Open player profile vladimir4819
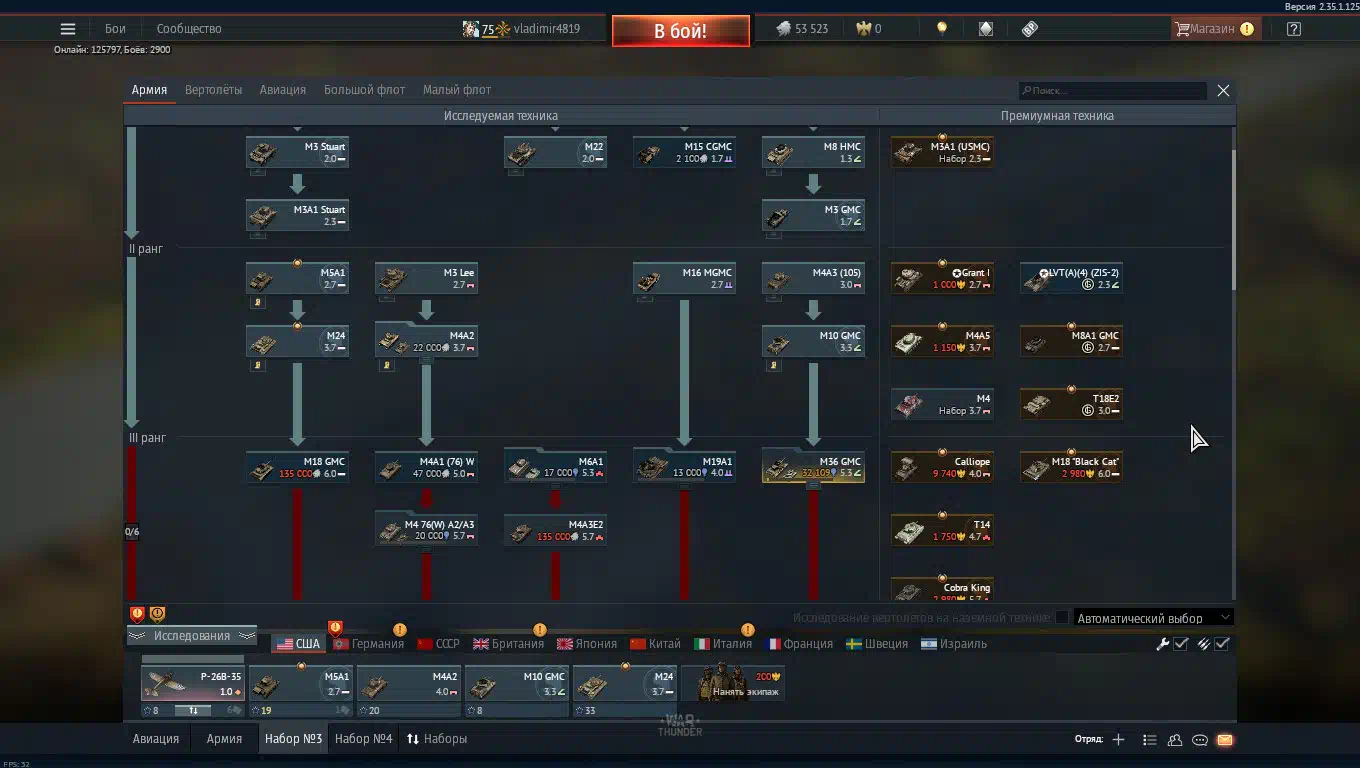1360x768 pixels. coord(521,29)
